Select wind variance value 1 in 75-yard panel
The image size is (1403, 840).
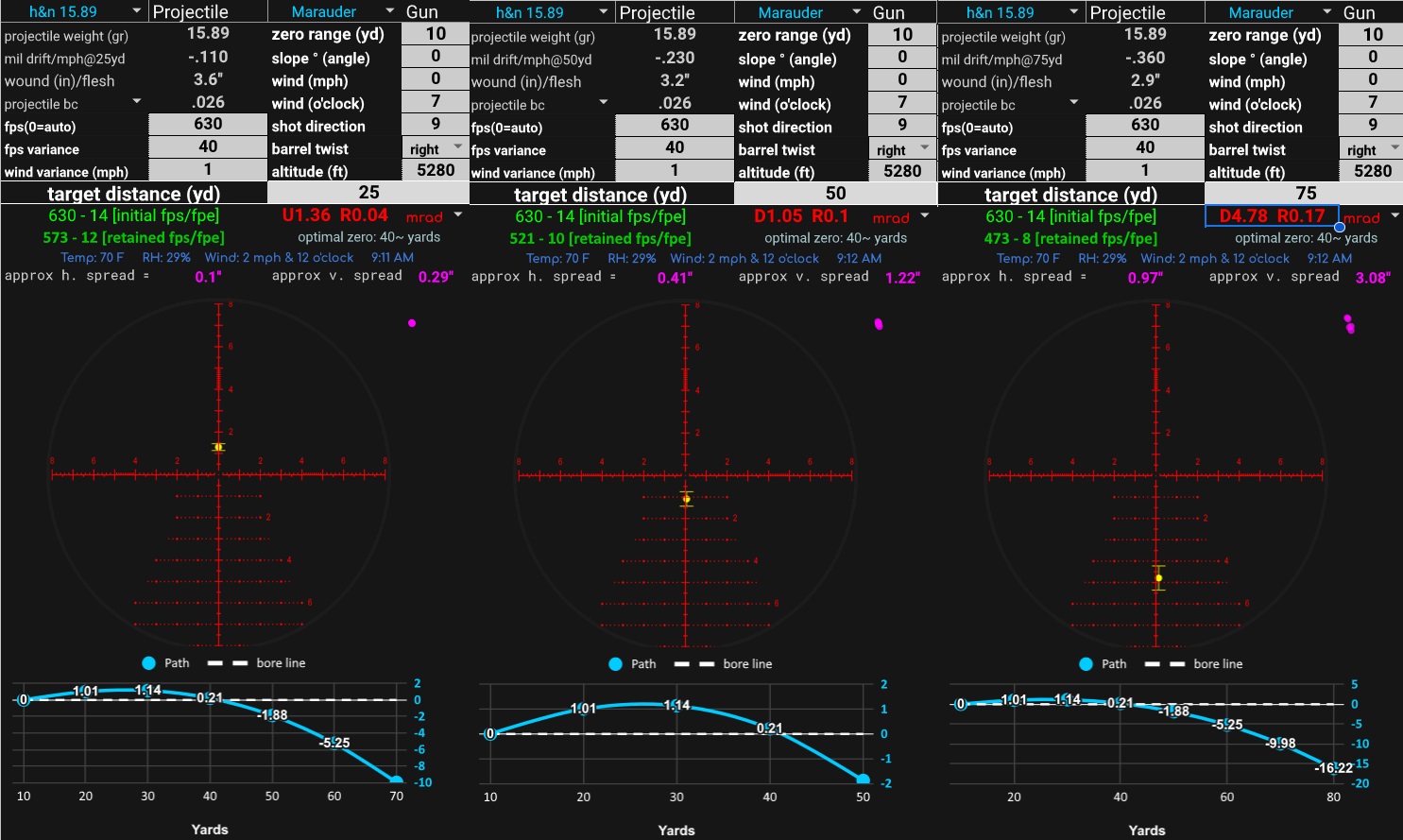pyautogui.click(x=1145, y=171)
